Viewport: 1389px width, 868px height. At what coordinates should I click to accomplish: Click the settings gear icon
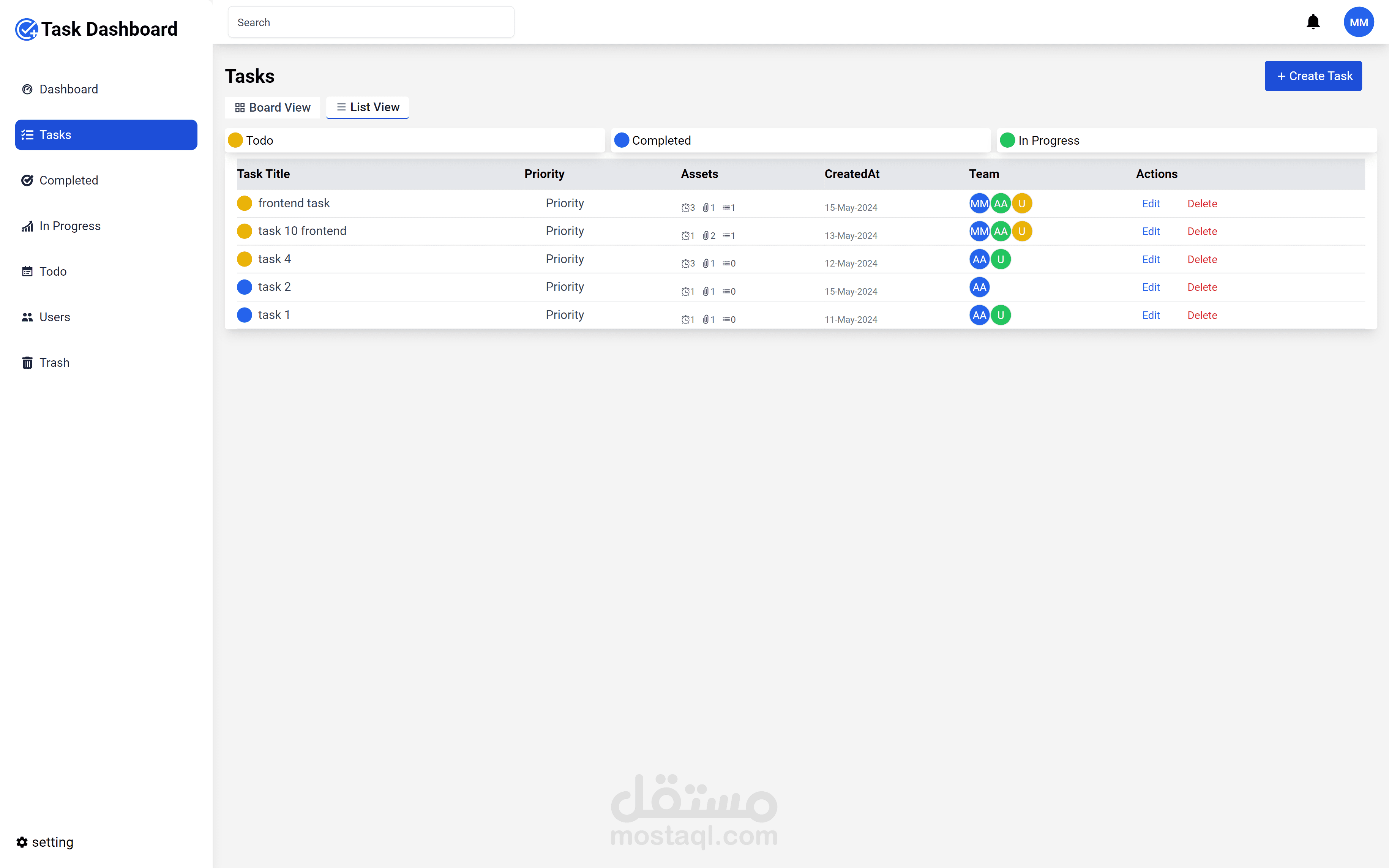(x=22, y=841)
